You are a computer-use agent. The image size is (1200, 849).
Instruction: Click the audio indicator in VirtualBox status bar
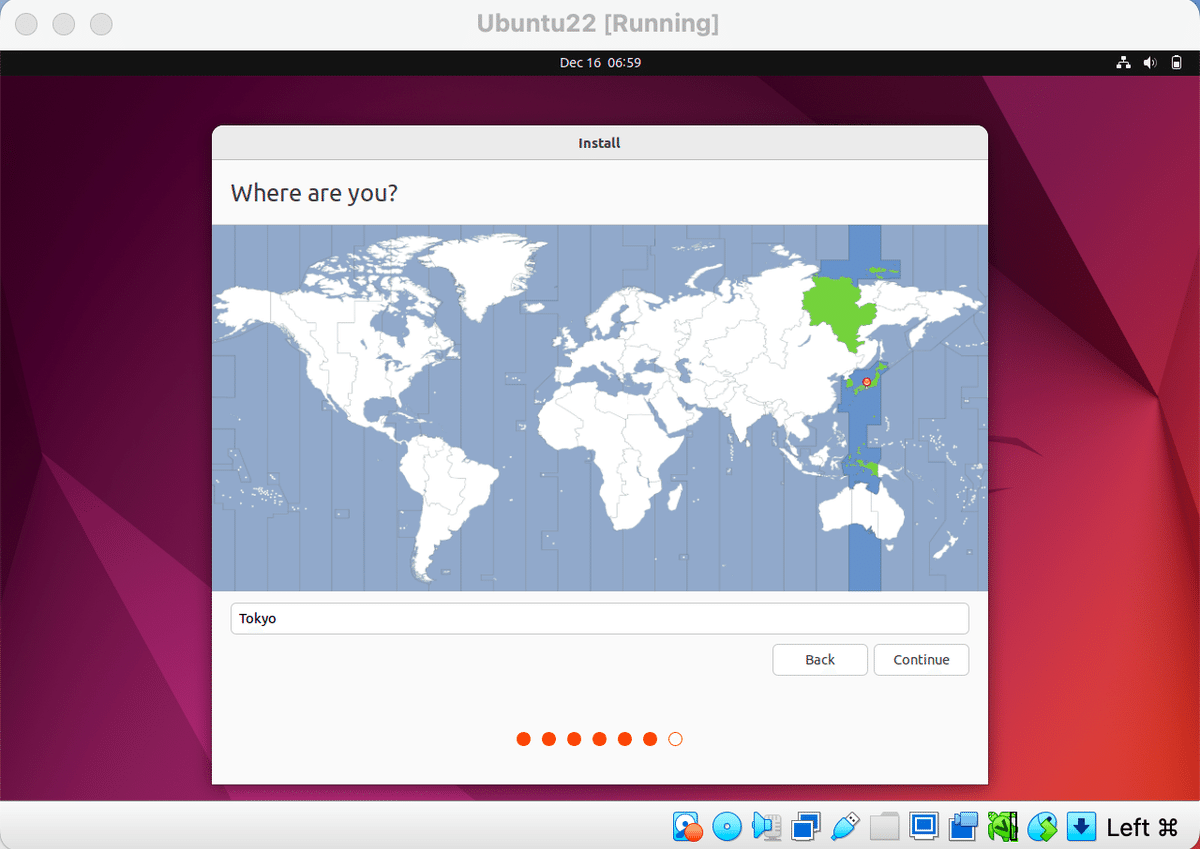766,827
